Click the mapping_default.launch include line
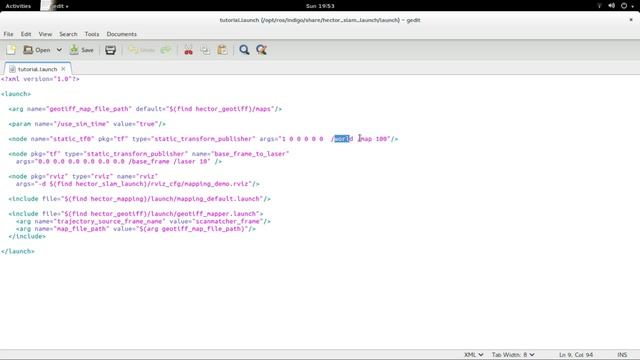Screen dimensions: 640x360 point(140,199)
